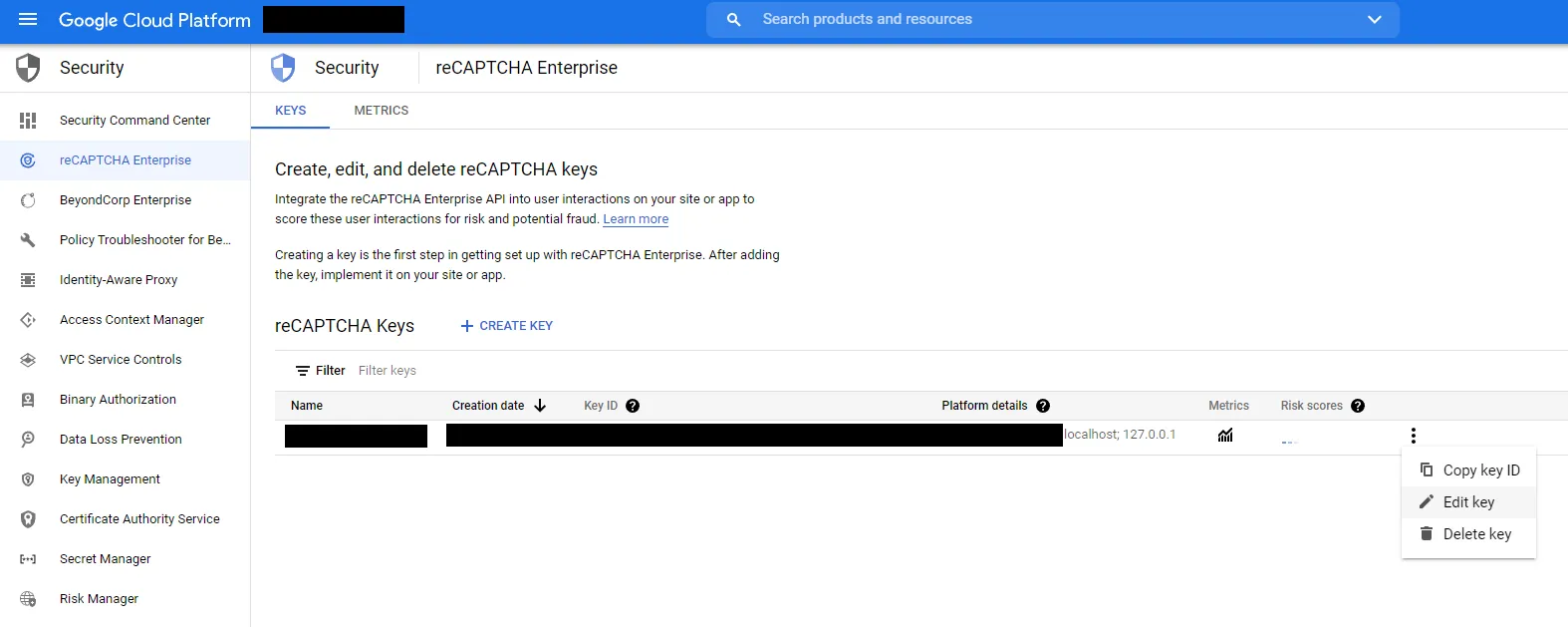1568x627 pixels.
Task: Click the Platform details column header
Action: (984, 406)
